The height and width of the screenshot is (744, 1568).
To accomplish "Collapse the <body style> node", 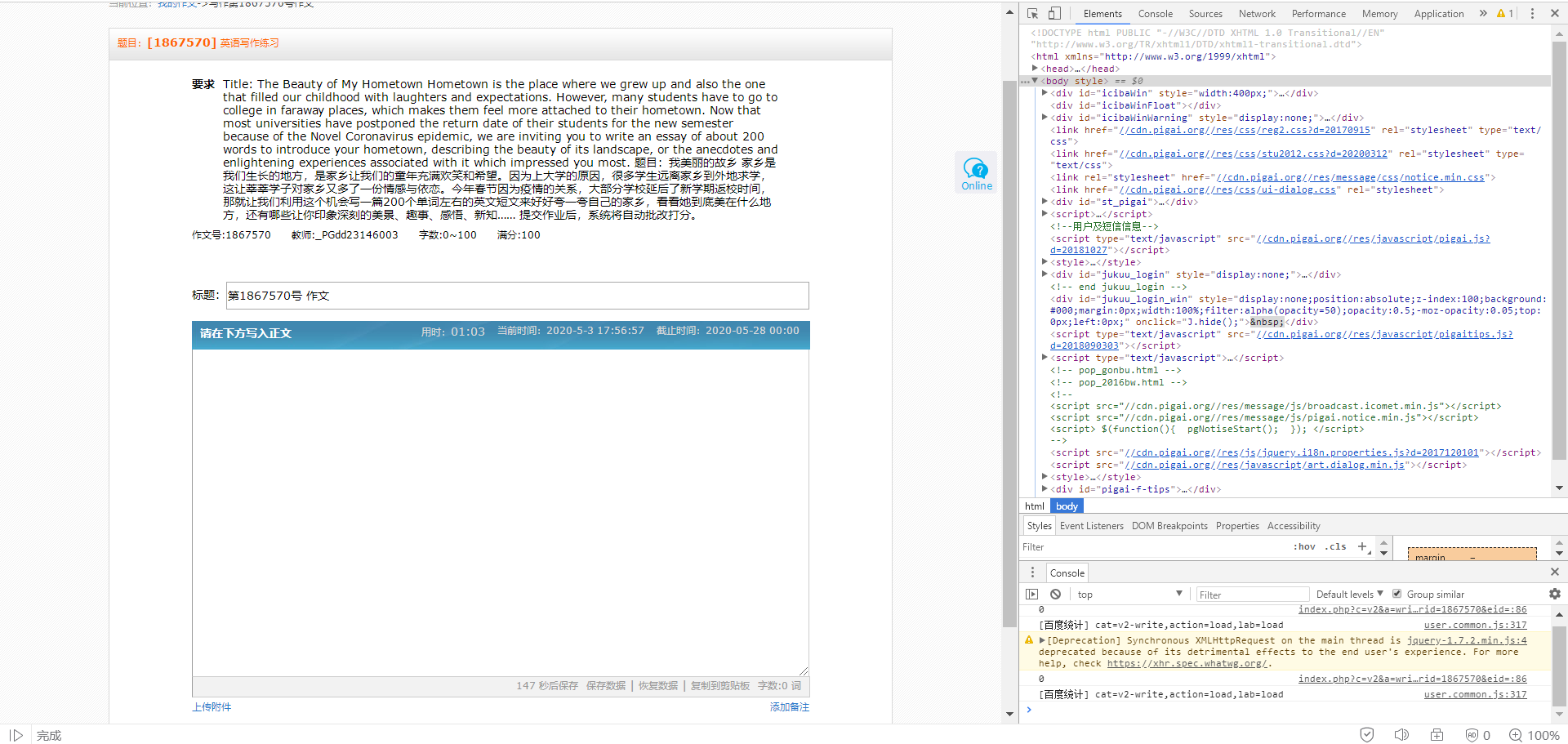I will click(1036, 81).
